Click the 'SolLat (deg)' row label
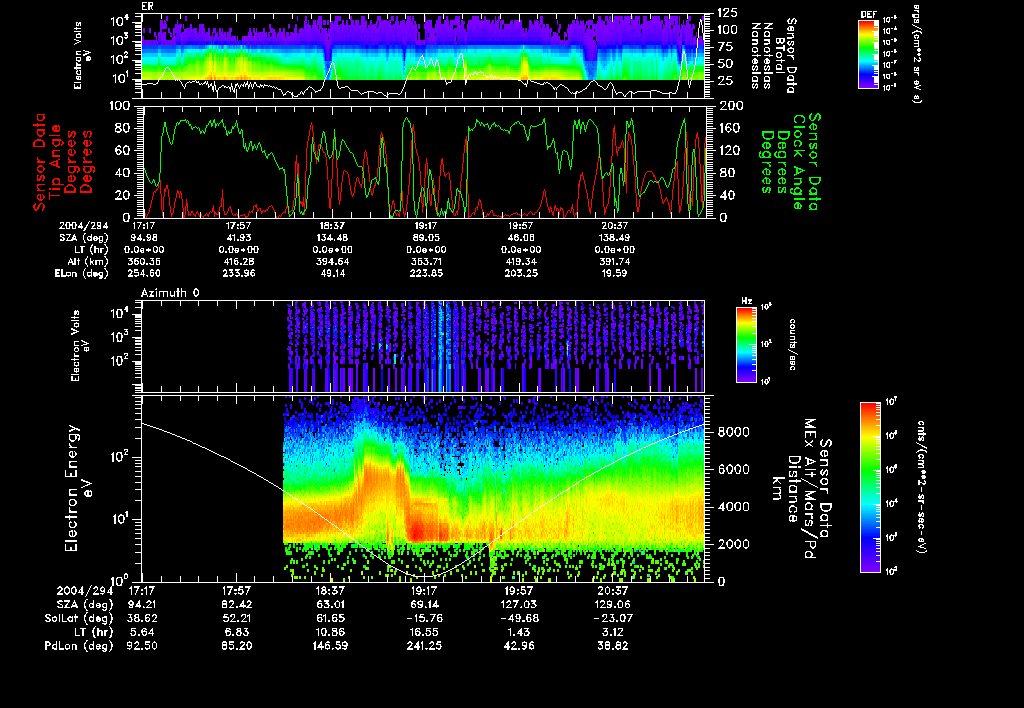Viewport: 1024px width, 708px height. pos(78,619)
